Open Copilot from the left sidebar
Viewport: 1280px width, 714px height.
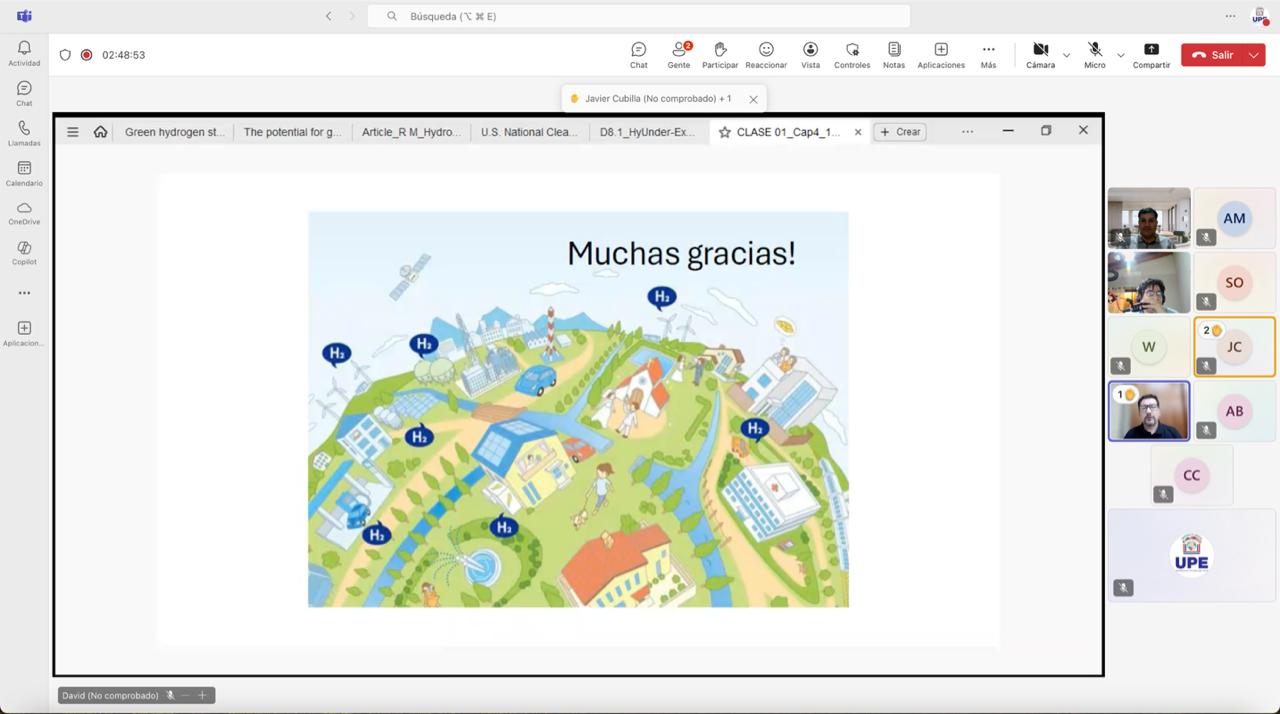23,253
